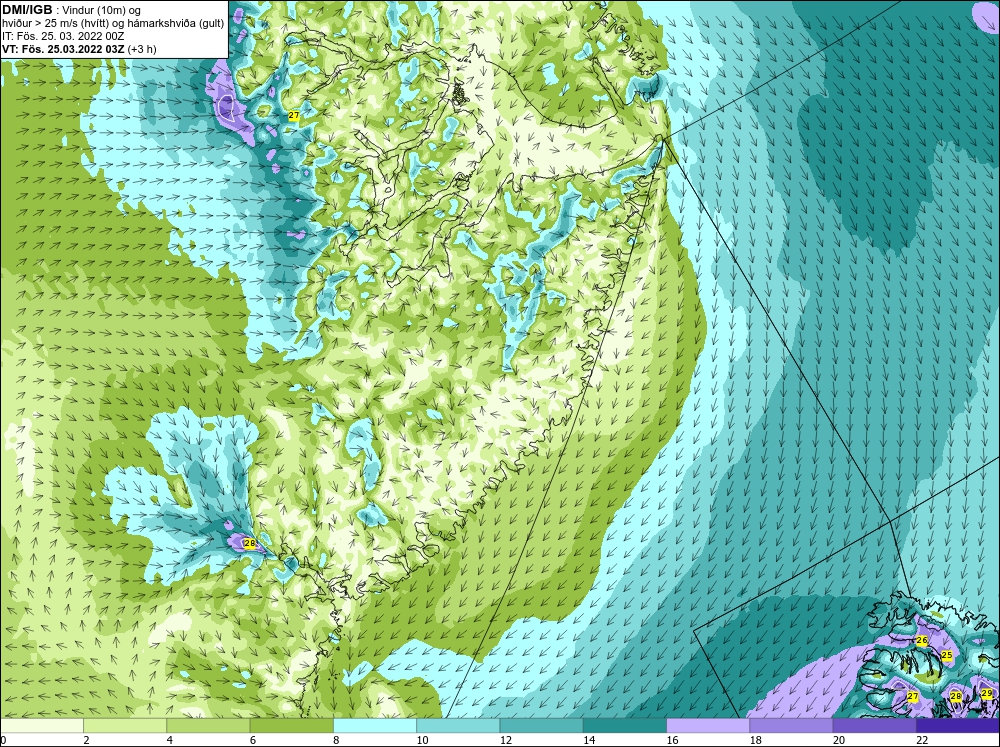Click the yellow gust label '29' in the inset
This screenshot has height=747, width=1000.
tap(987, 693)
